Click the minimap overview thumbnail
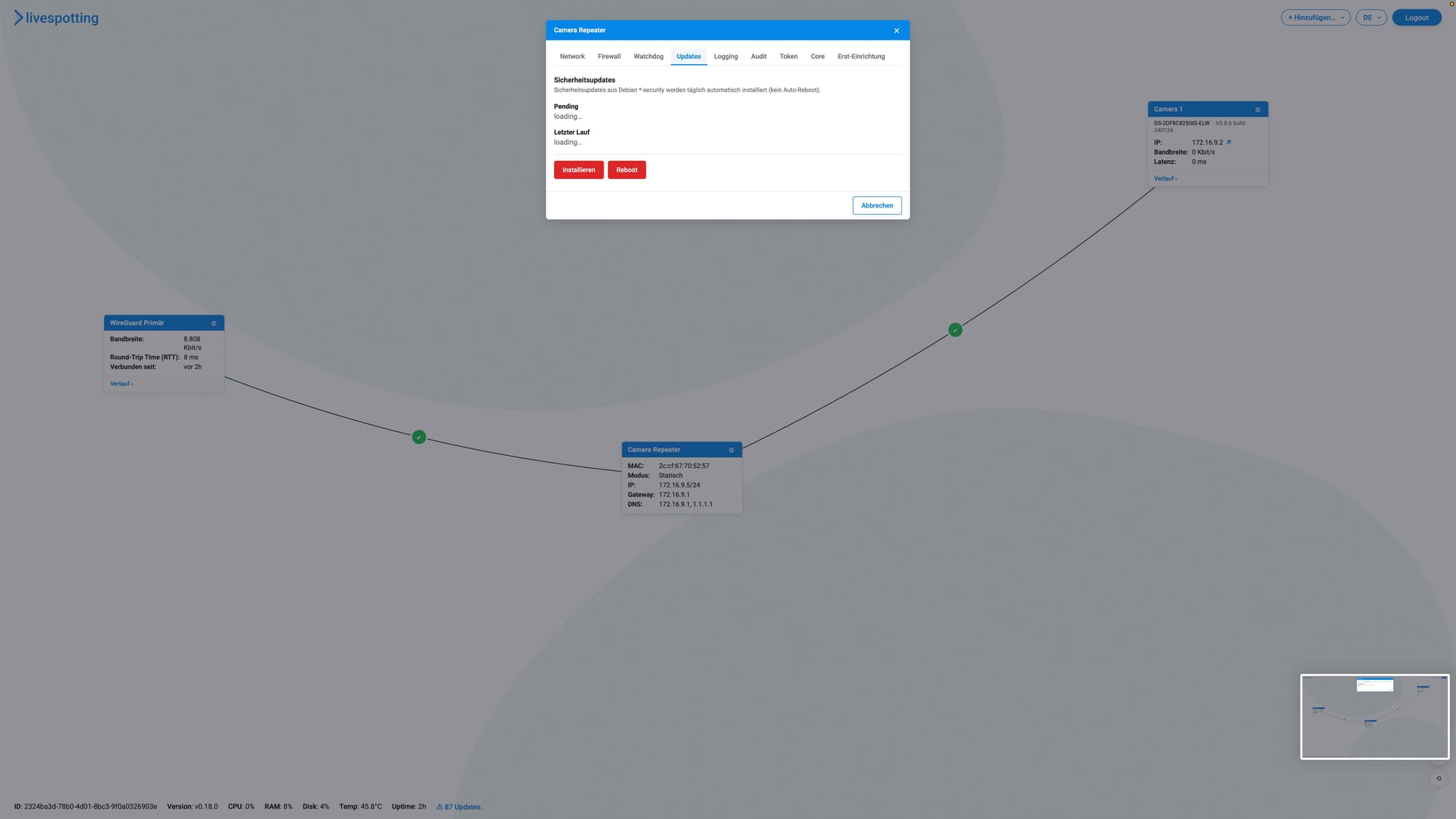The image size is (1456, 819). pos(1374,716)
